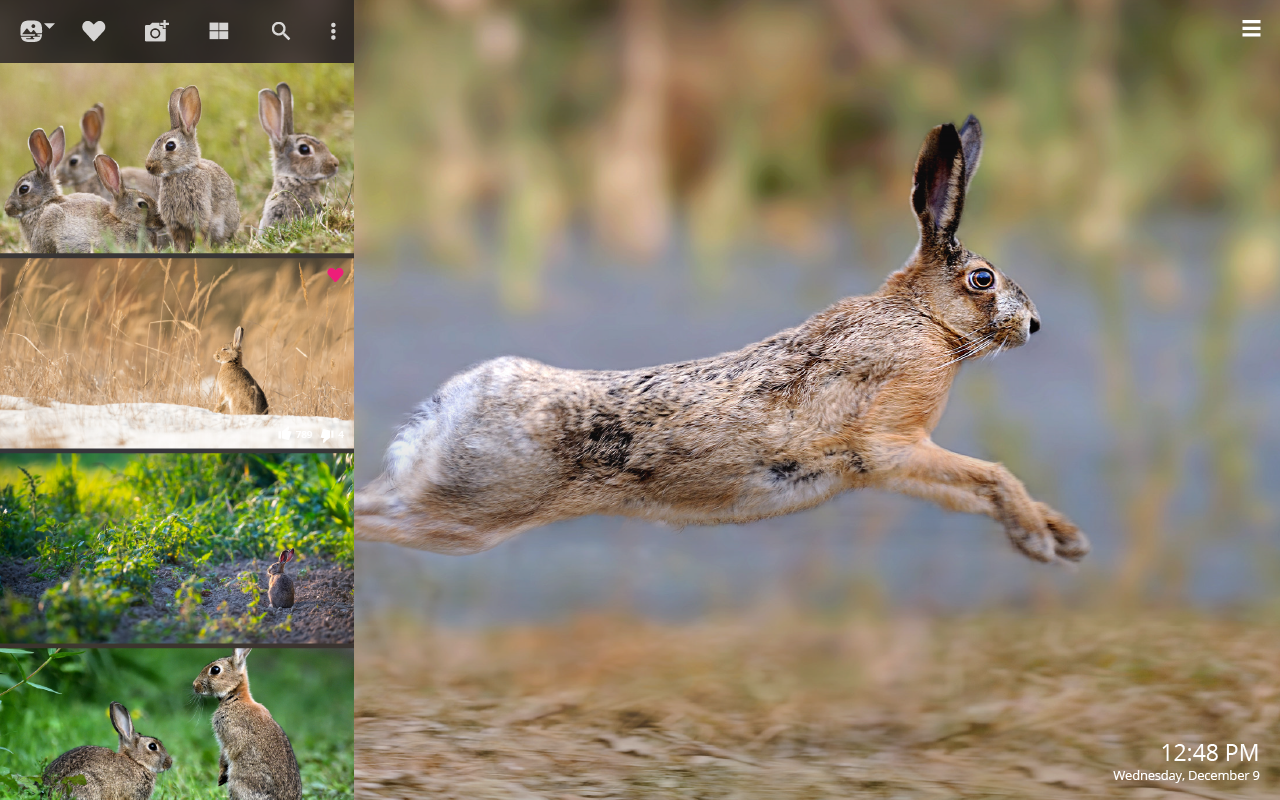Select the thumbs-up icon showing 789 likes
The width and height of the screenshot is (1280, 800).
coord(285,434)
